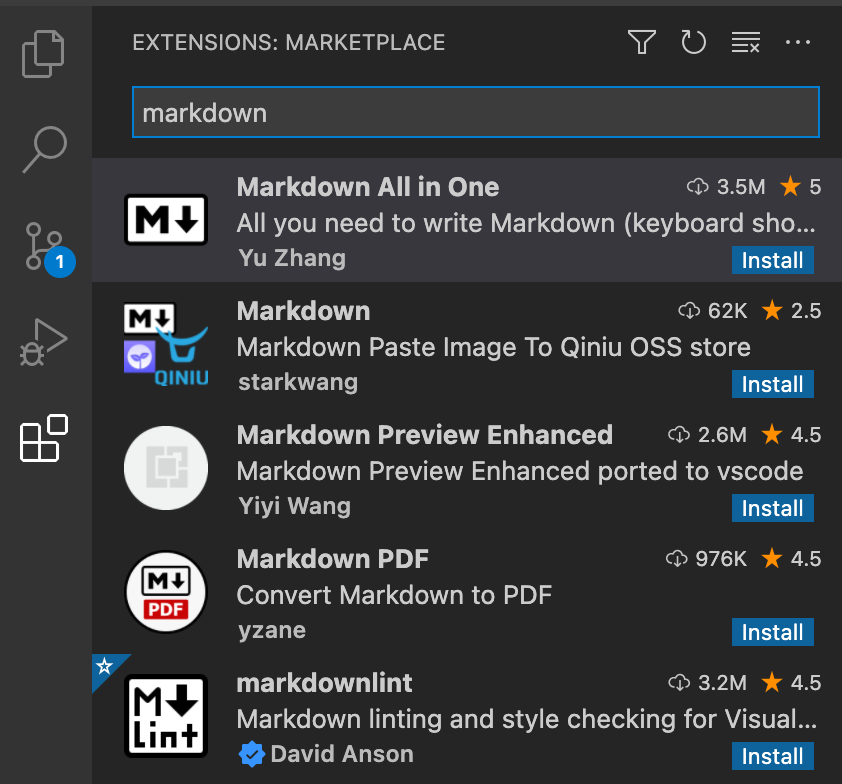The image size is (842, 784).
Task: Click verified publisher badge for David Anson
Action: [x=251, y=754]
